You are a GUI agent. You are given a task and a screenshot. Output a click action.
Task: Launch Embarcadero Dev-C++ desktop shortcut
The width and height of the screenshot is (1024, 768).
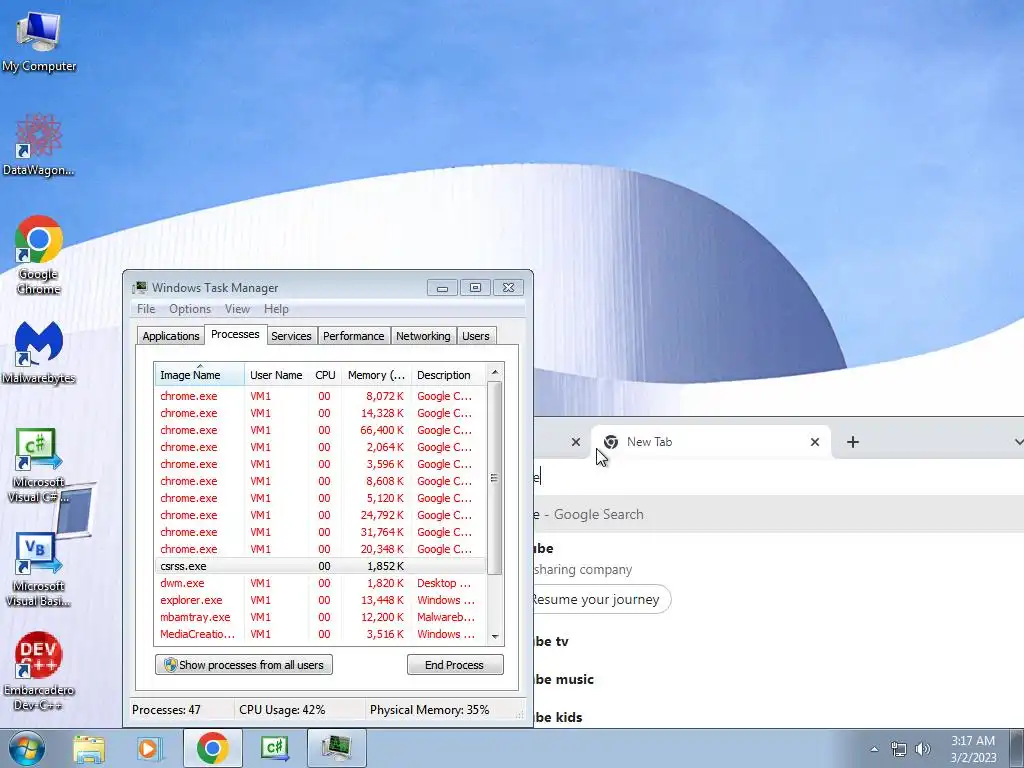(x=39, y=671)
